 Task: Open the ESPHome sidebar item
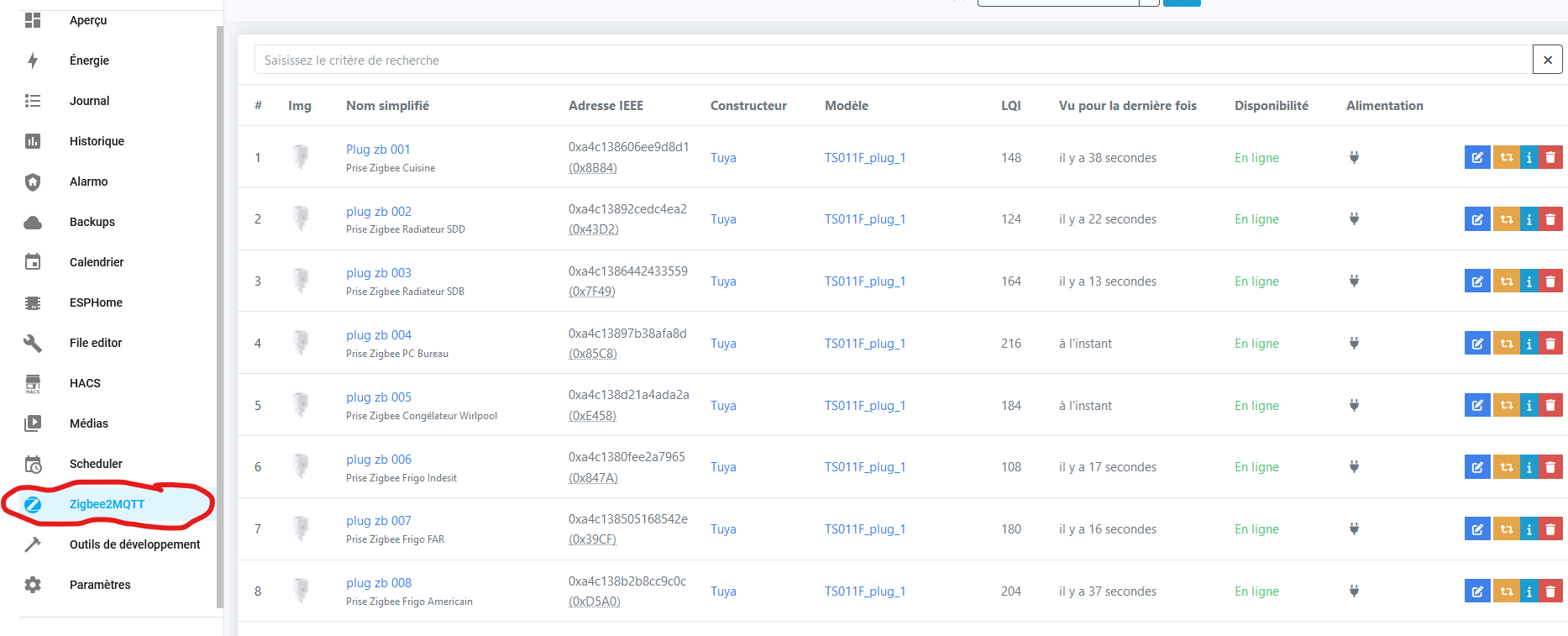[96, 302]
